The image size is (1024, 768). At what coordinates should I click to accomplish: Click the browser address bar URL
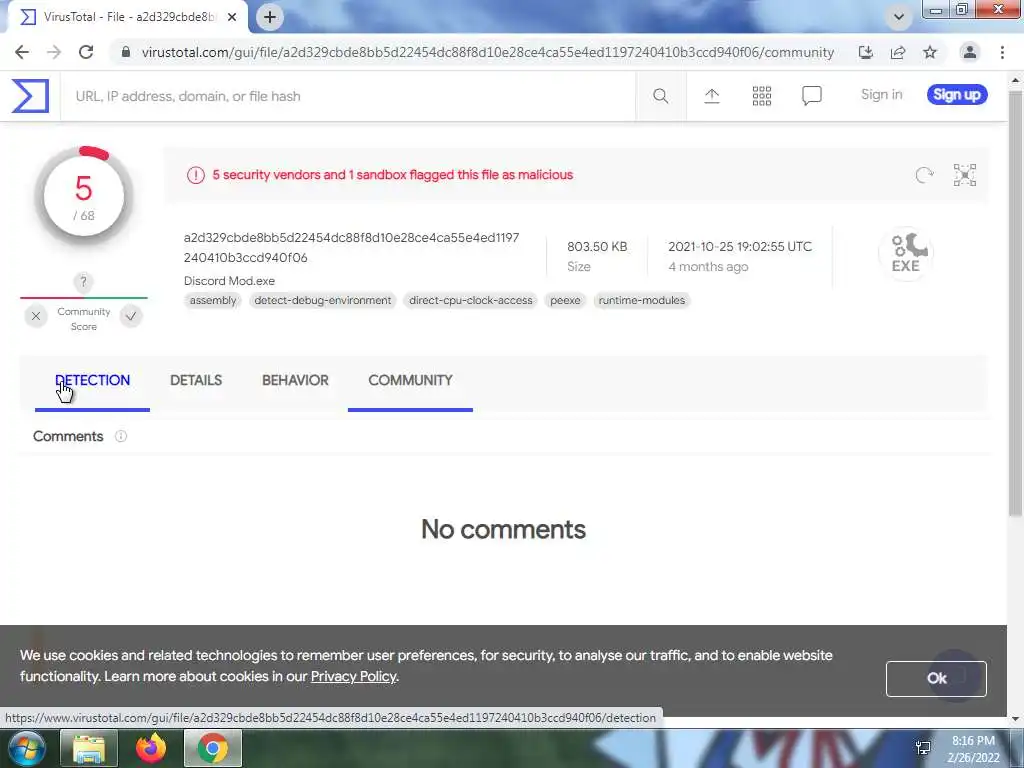pos(488,52)
